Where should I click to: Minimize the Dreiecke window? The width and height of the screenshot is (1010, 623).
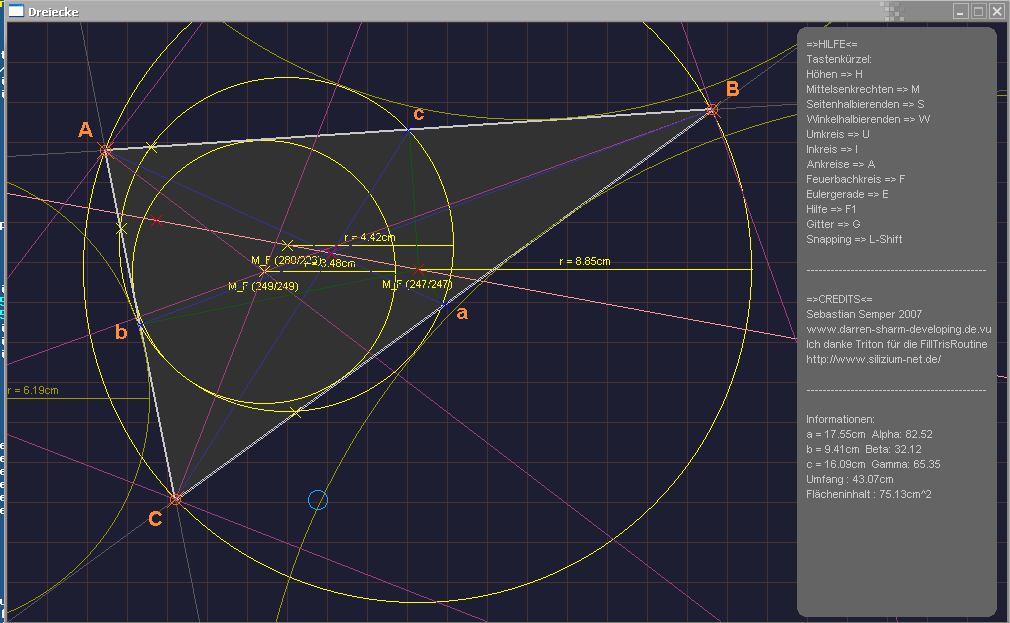pyautogui.click(x=960, y=11)
